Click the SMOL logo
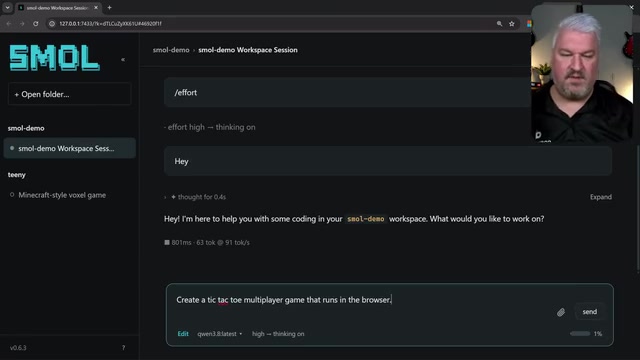The image size is (640, 360). (x=54, y=58)
